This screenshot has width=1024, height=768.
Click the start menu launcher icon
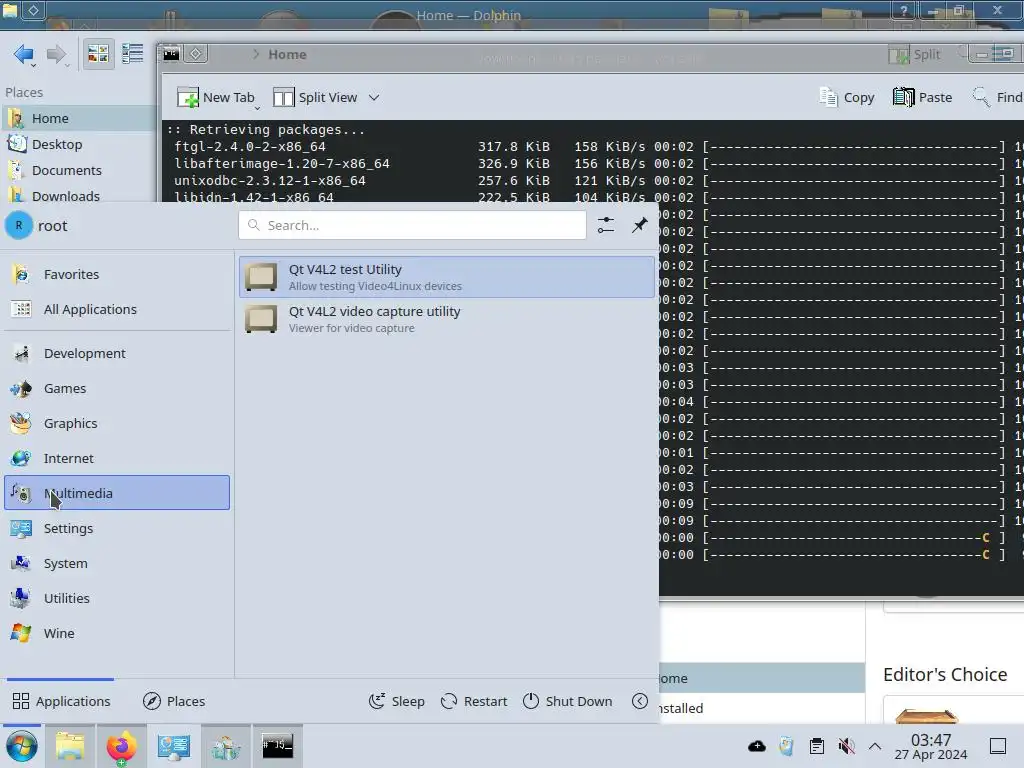tap(22, 746)
